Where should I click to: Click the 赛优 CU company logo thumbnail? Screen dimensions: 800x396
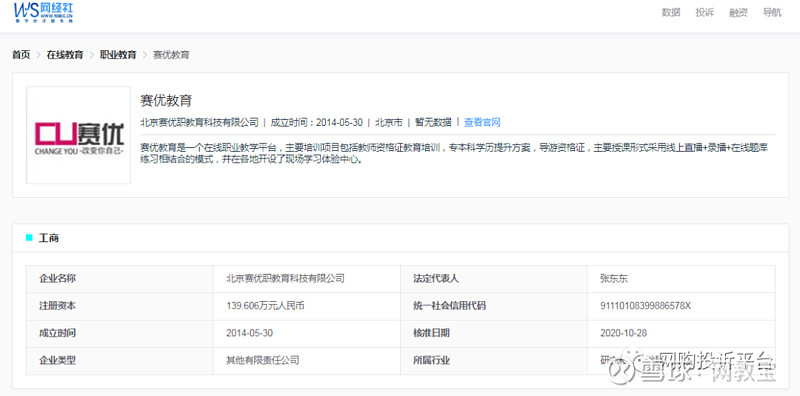[79, 135]
